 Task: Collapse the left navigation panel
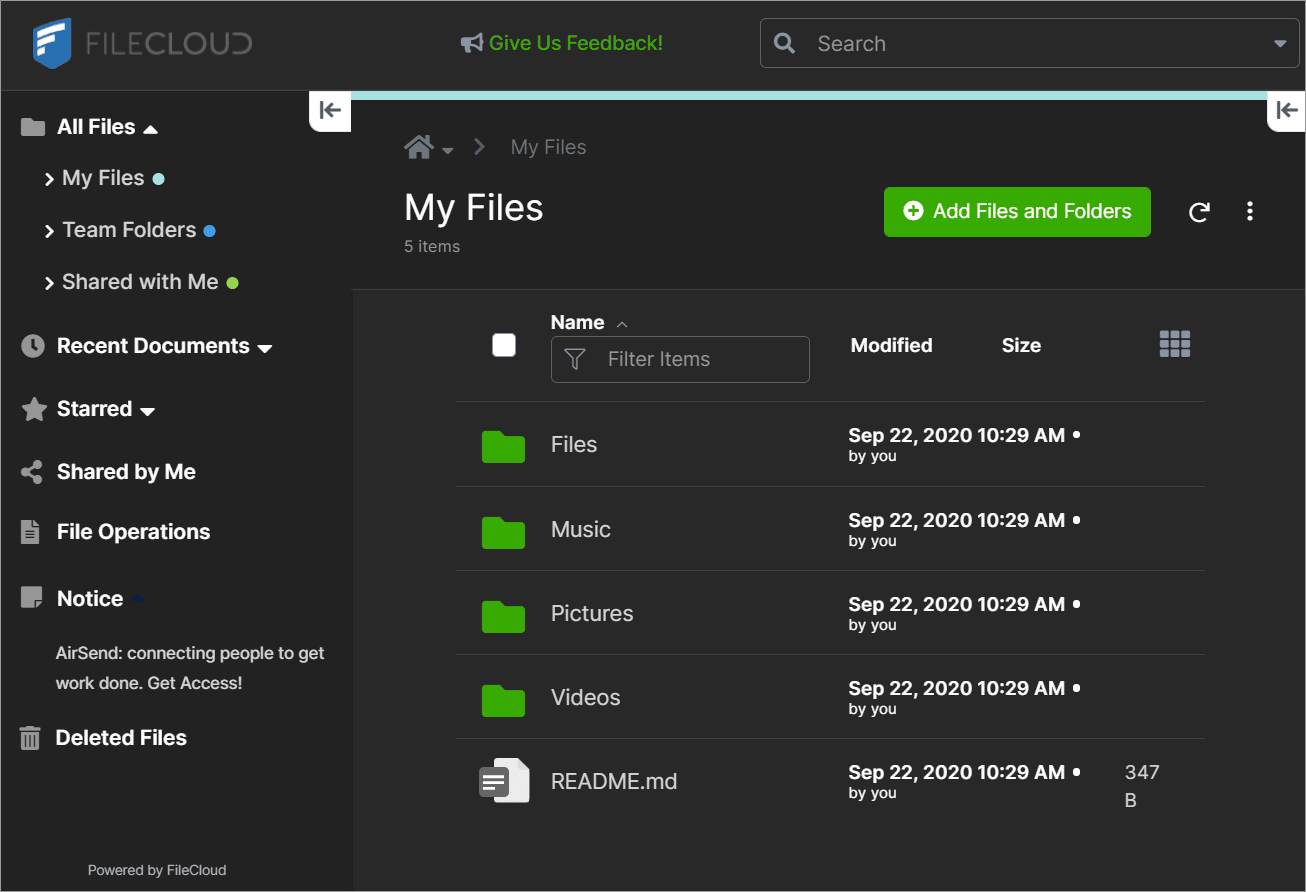(x=330, y=111)
